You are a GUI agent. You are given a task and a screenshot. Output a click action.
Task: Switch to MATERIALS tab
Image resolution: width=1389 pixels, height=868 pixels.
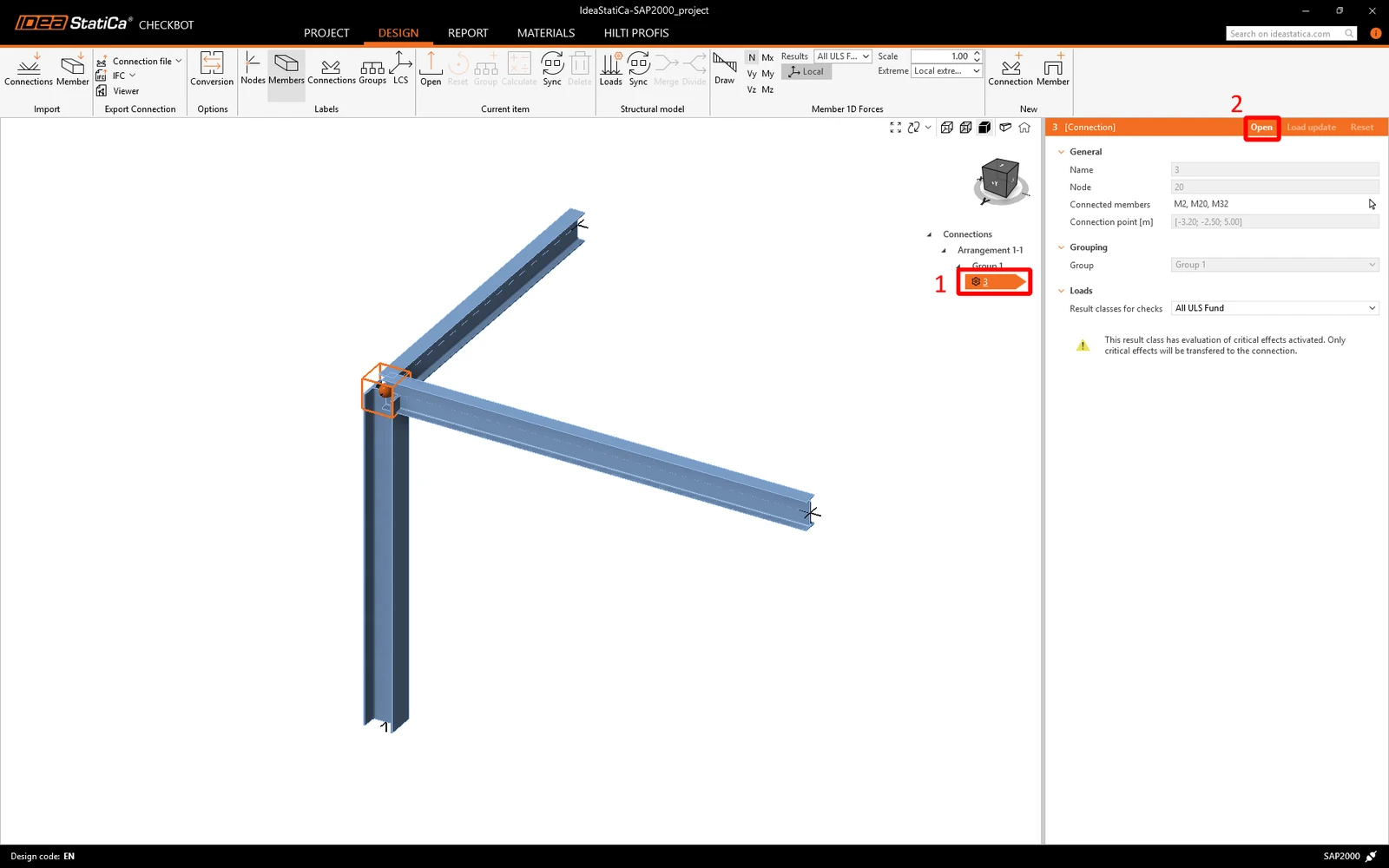tap(546, 33)
